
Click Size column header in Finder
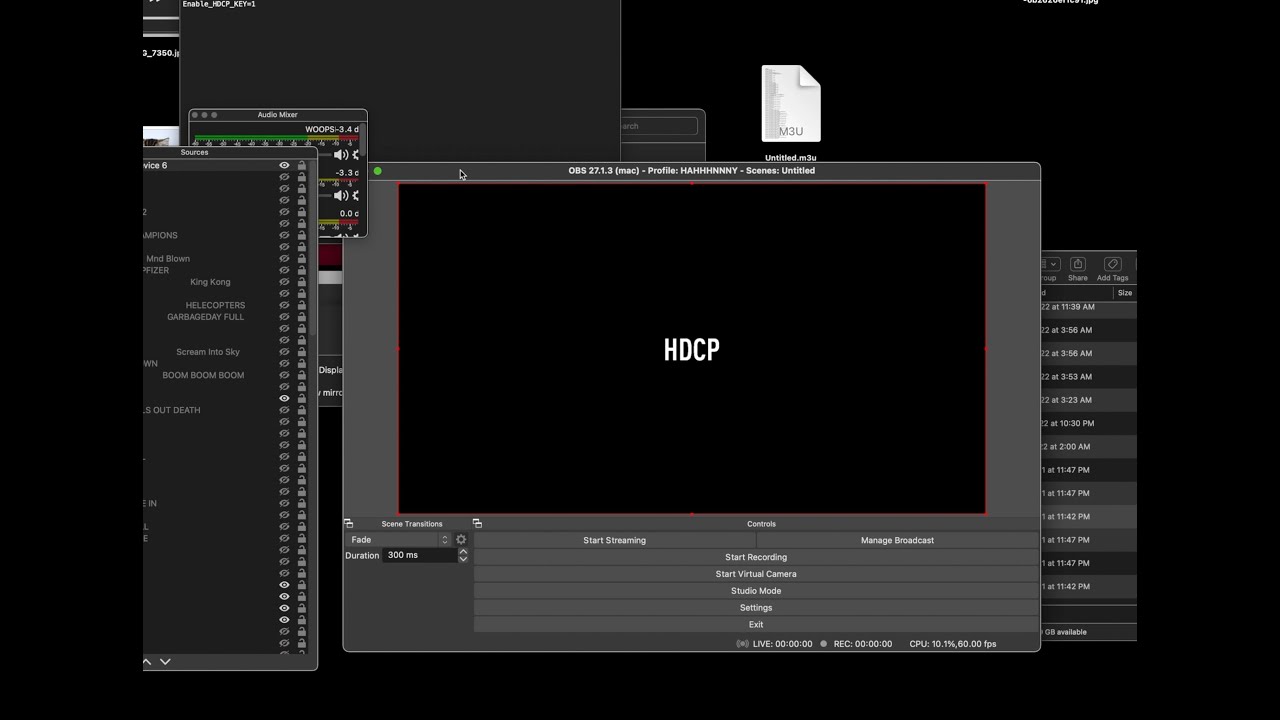click(1125, 293)
